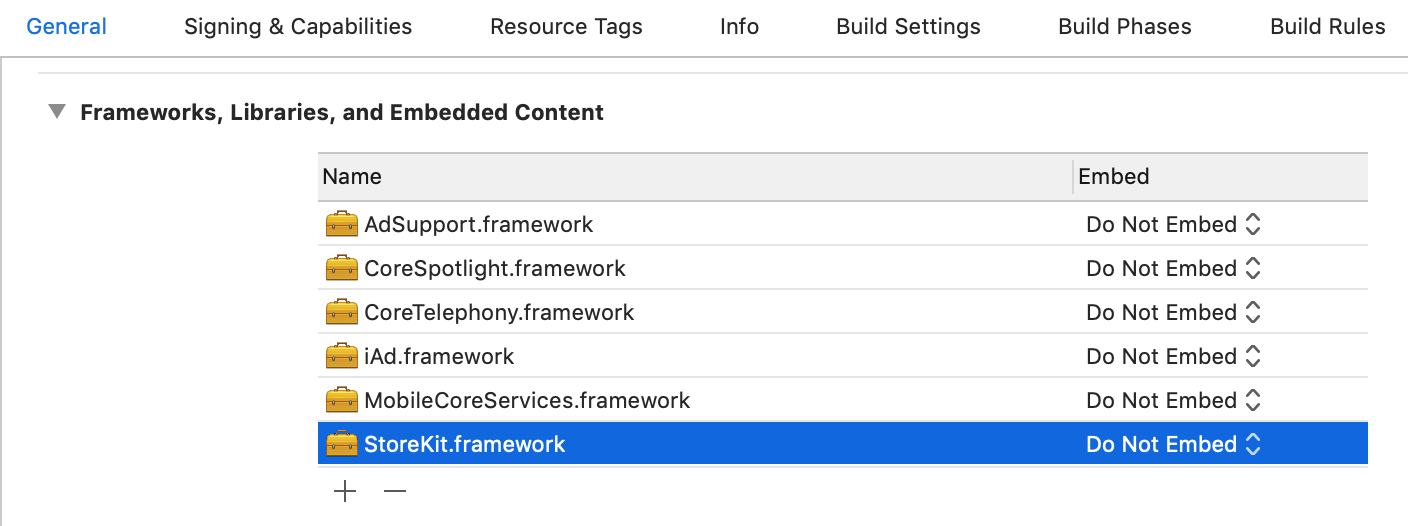This screenshot has width=1408, height=526.
Task: Select the Info tab
Action: coord(739,27)
